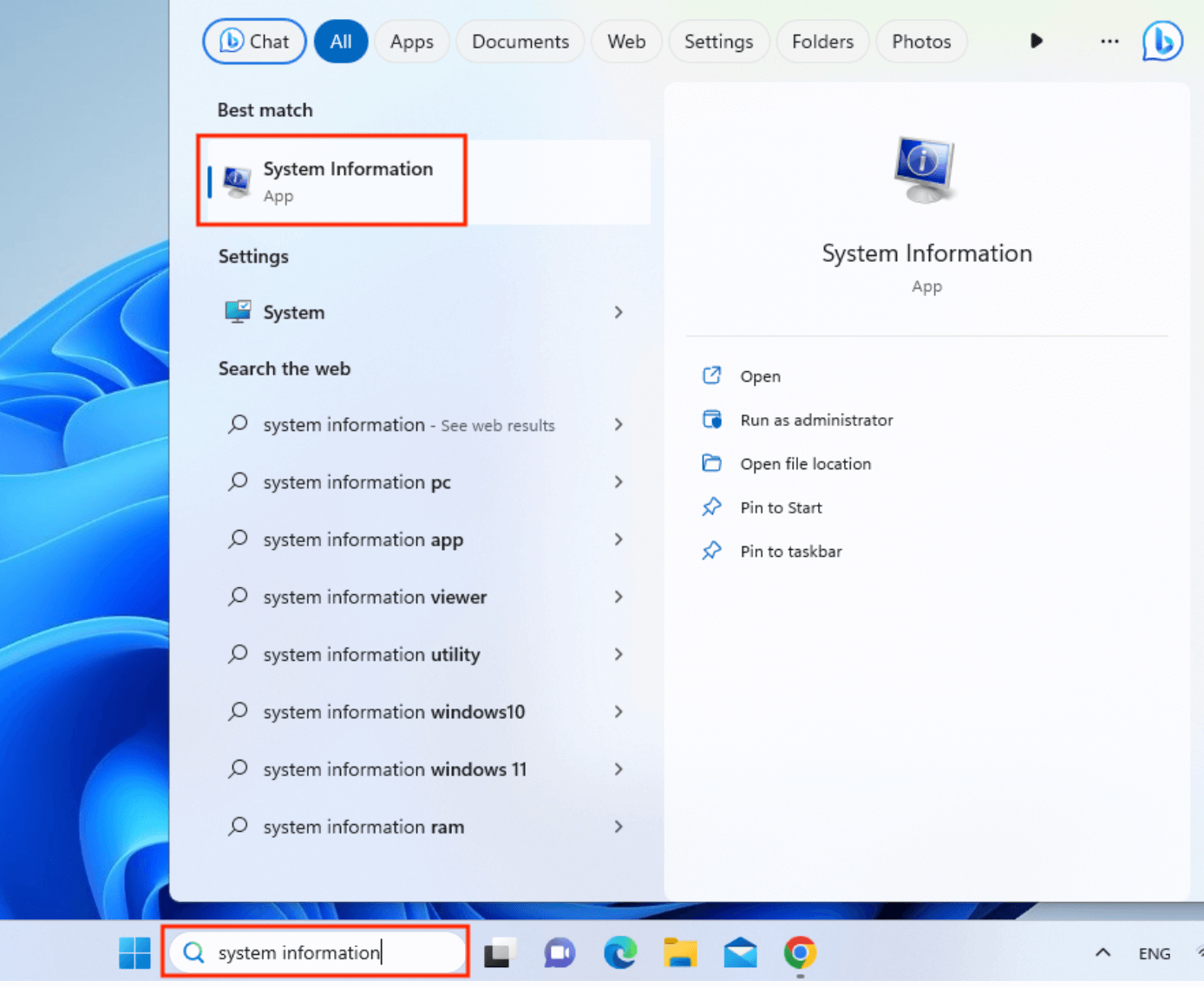This screenshot has width=1204, height=987.
Task: Launch Google Chrome from taskbar
Action: [x=800, y=952]
